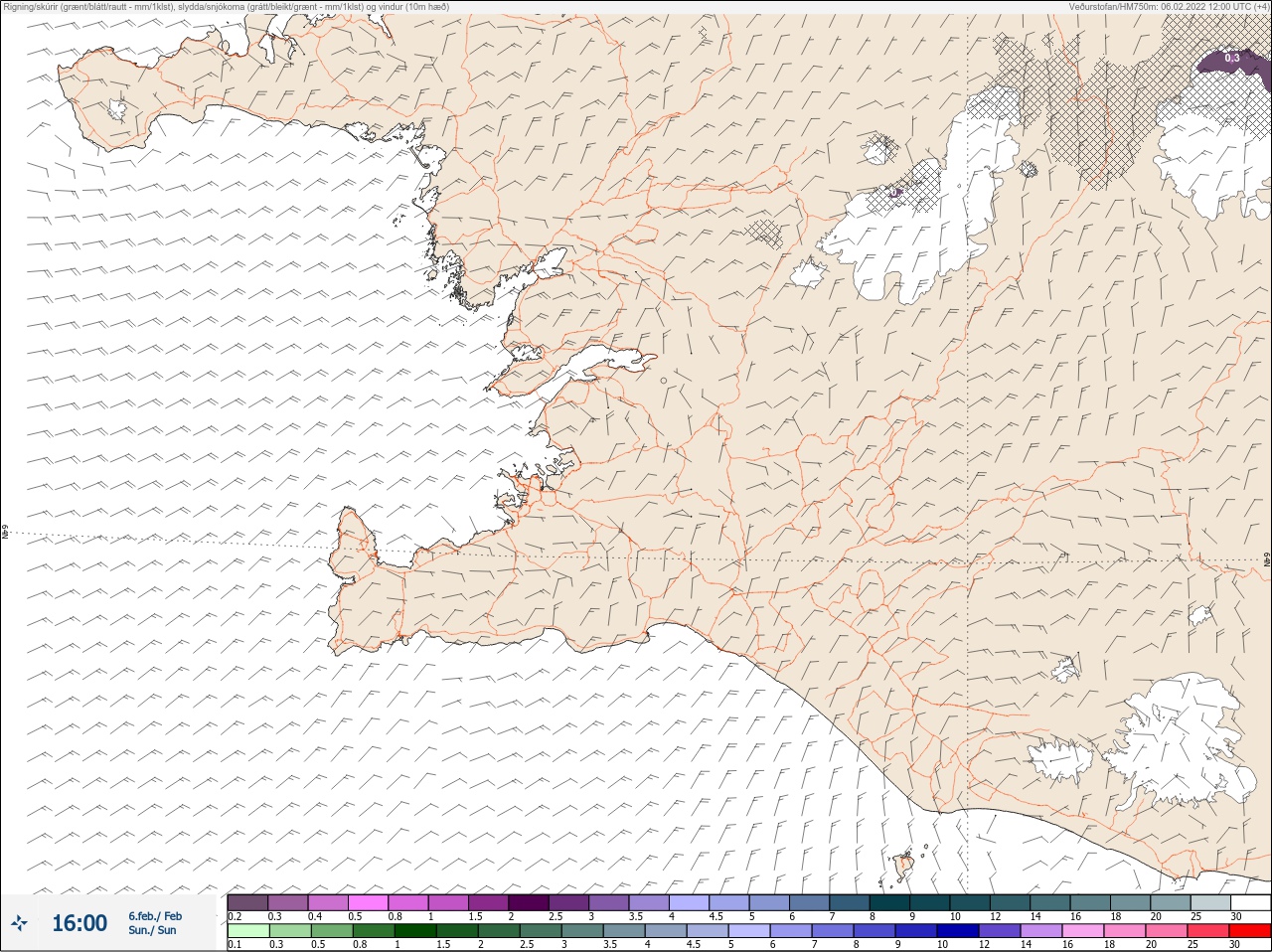Select the pale green 0.1 swatch in the lower scale

[247, 931]
